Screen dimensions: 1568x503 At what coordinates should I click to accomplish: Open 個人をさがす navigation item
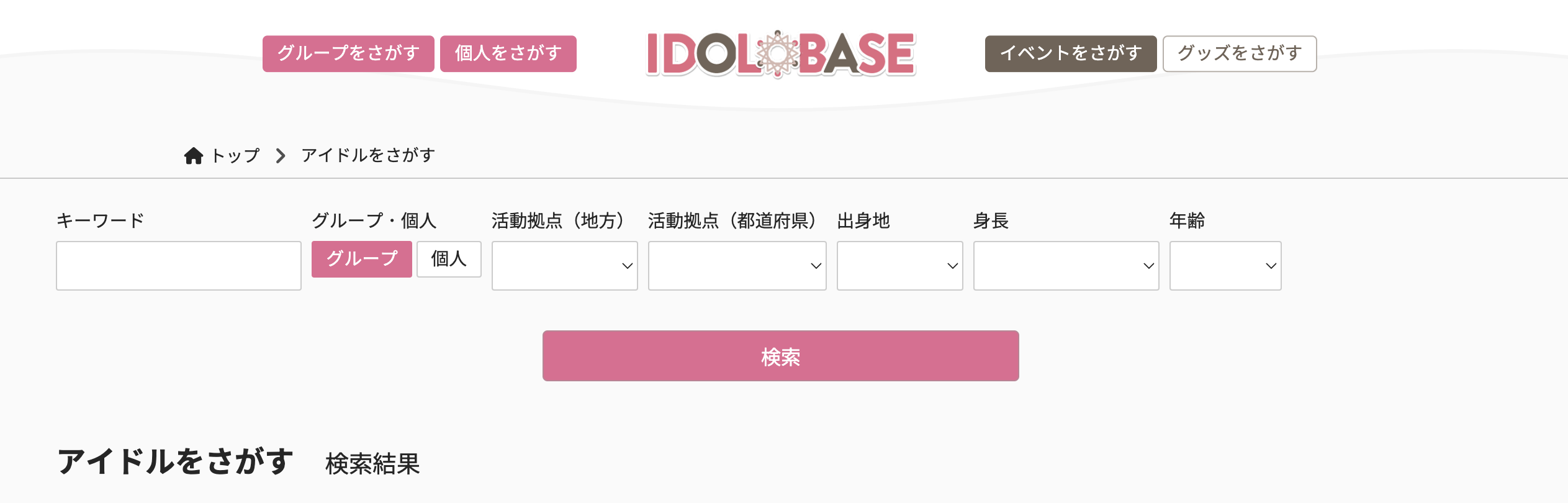pos(508,53)
